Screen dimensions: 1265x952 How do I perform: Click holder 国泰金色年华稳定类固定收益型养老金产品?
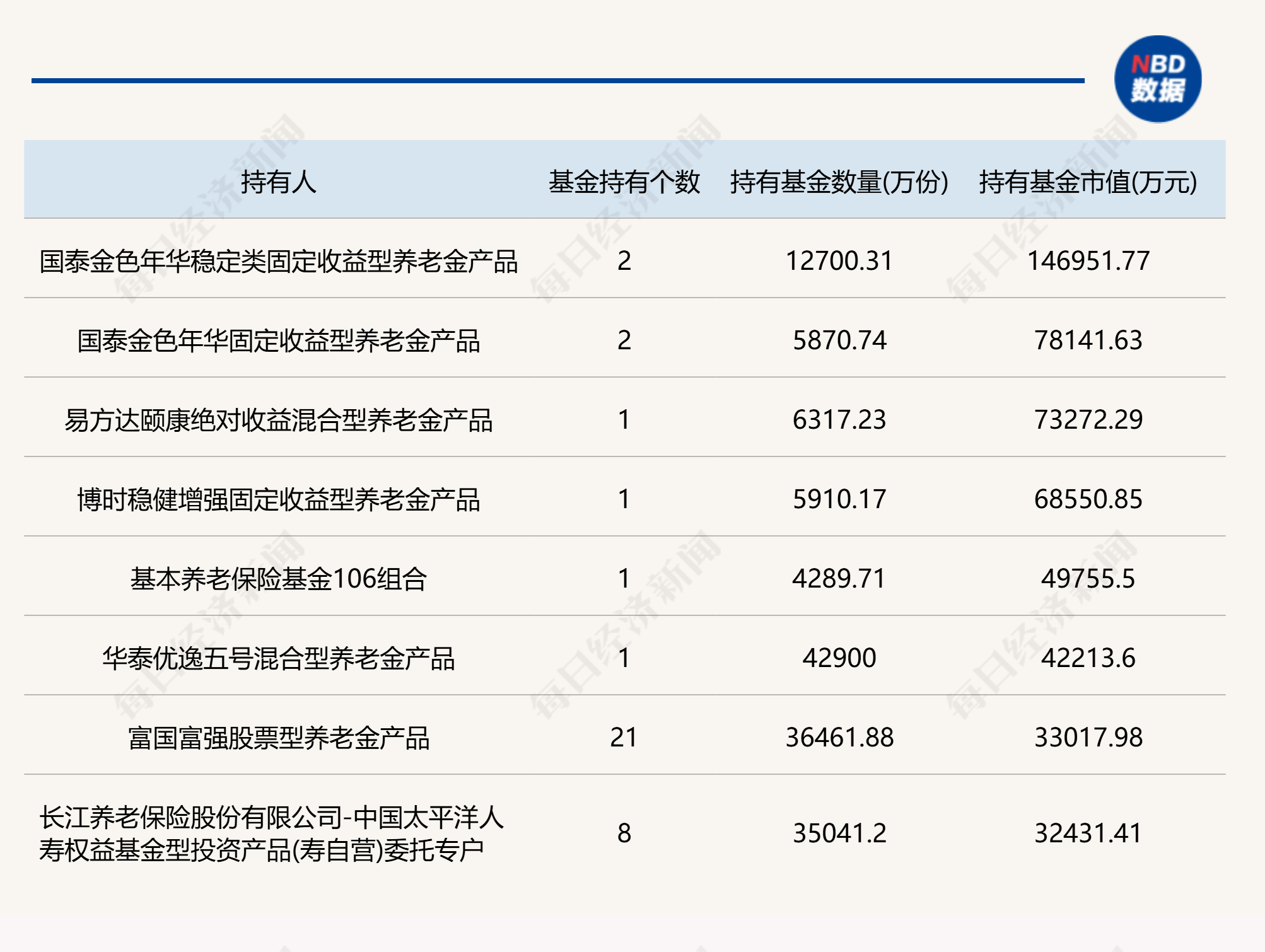coord(278,261)
